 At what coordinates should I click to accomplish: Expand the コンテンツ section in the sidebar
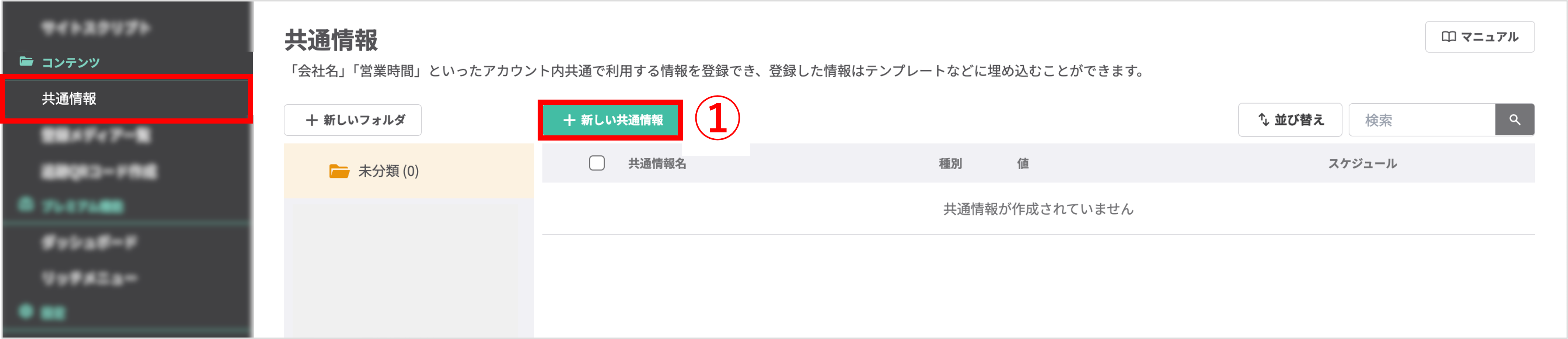click(69, 62)
